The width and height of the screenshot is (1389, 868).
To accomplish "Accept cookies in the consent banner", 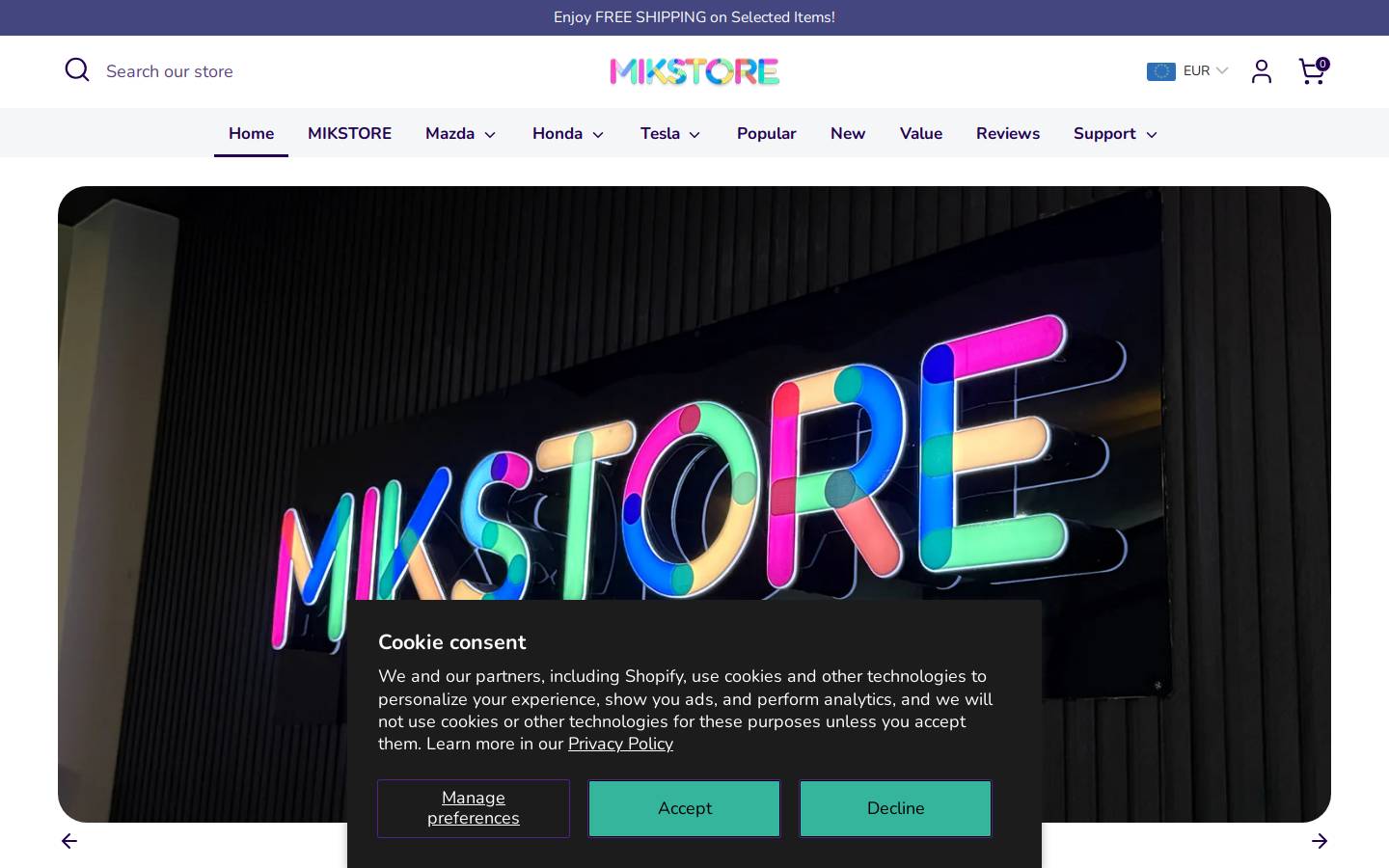I will (685, 808).
